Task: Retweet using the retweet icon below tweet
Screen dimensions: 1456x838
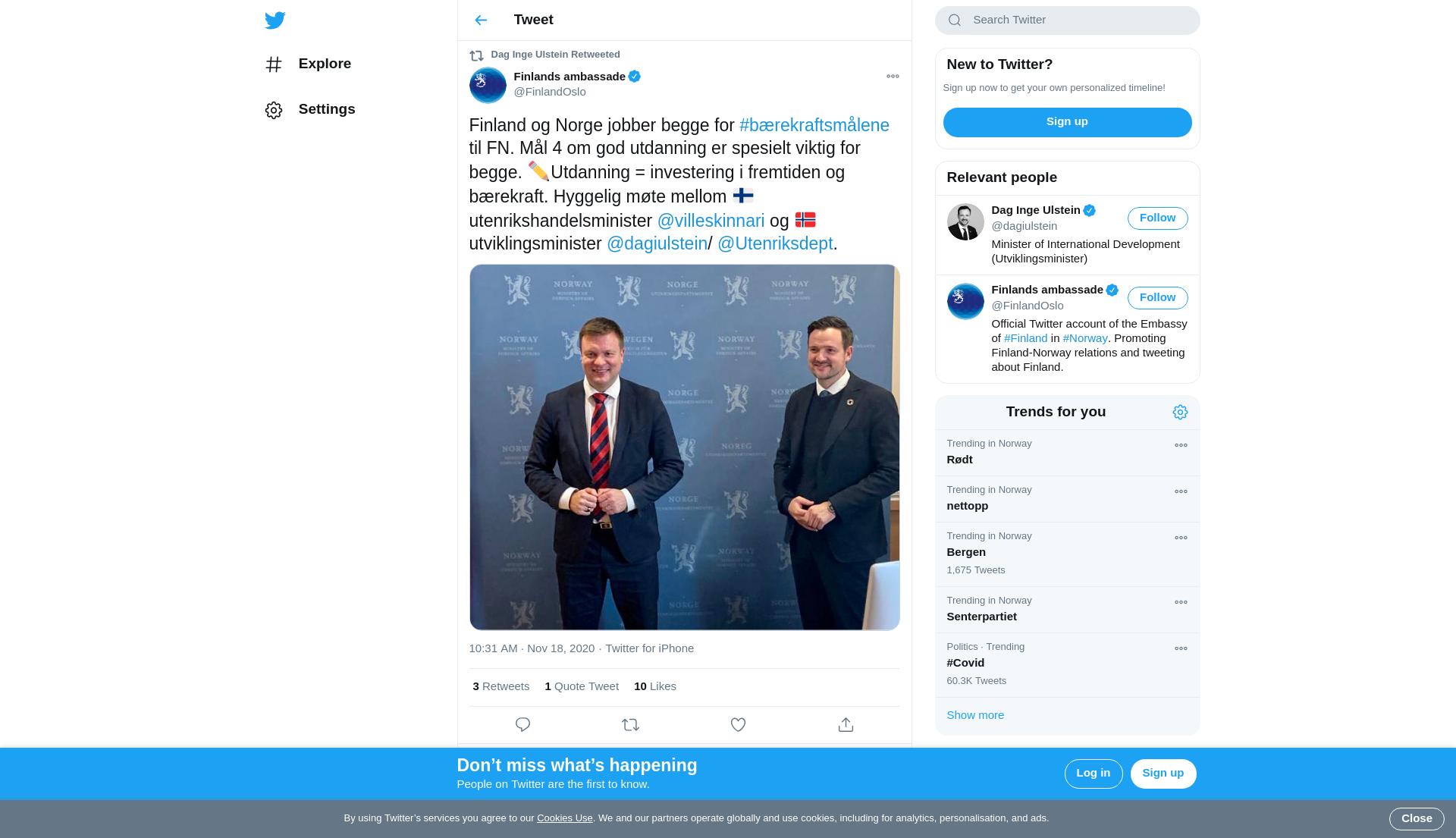Action: [x=630, y=725]
